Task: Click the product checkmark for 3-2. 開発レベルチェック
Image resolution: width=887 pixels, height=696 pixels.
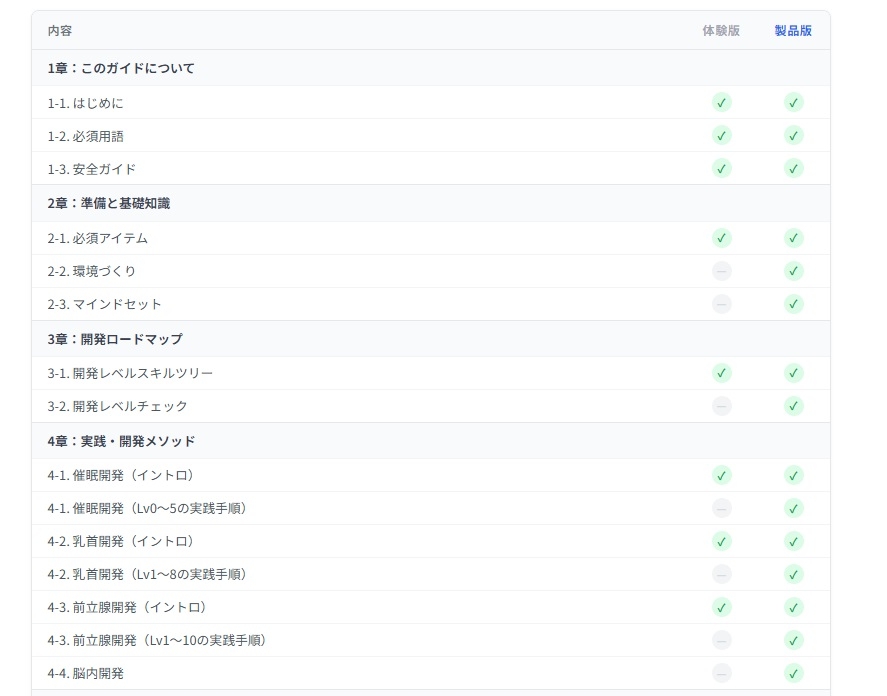Action: (x=793, y=406)
